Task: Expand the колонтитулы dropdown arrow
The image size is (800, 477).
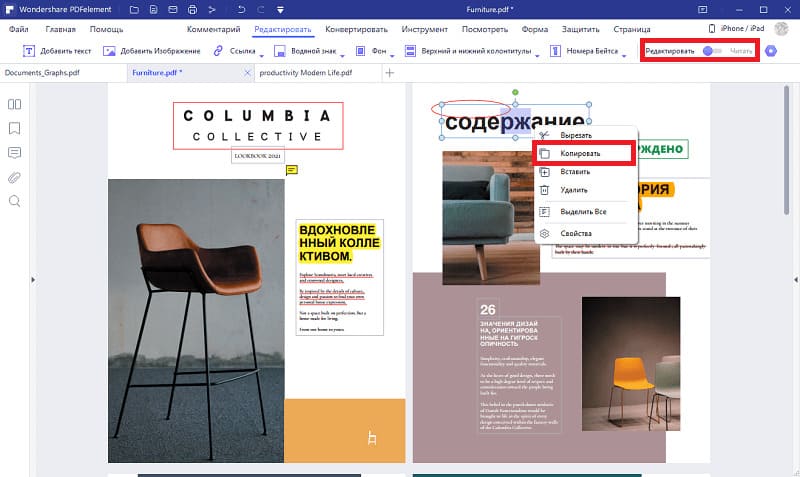Action: pyautogui.click(x=537, y=55)
